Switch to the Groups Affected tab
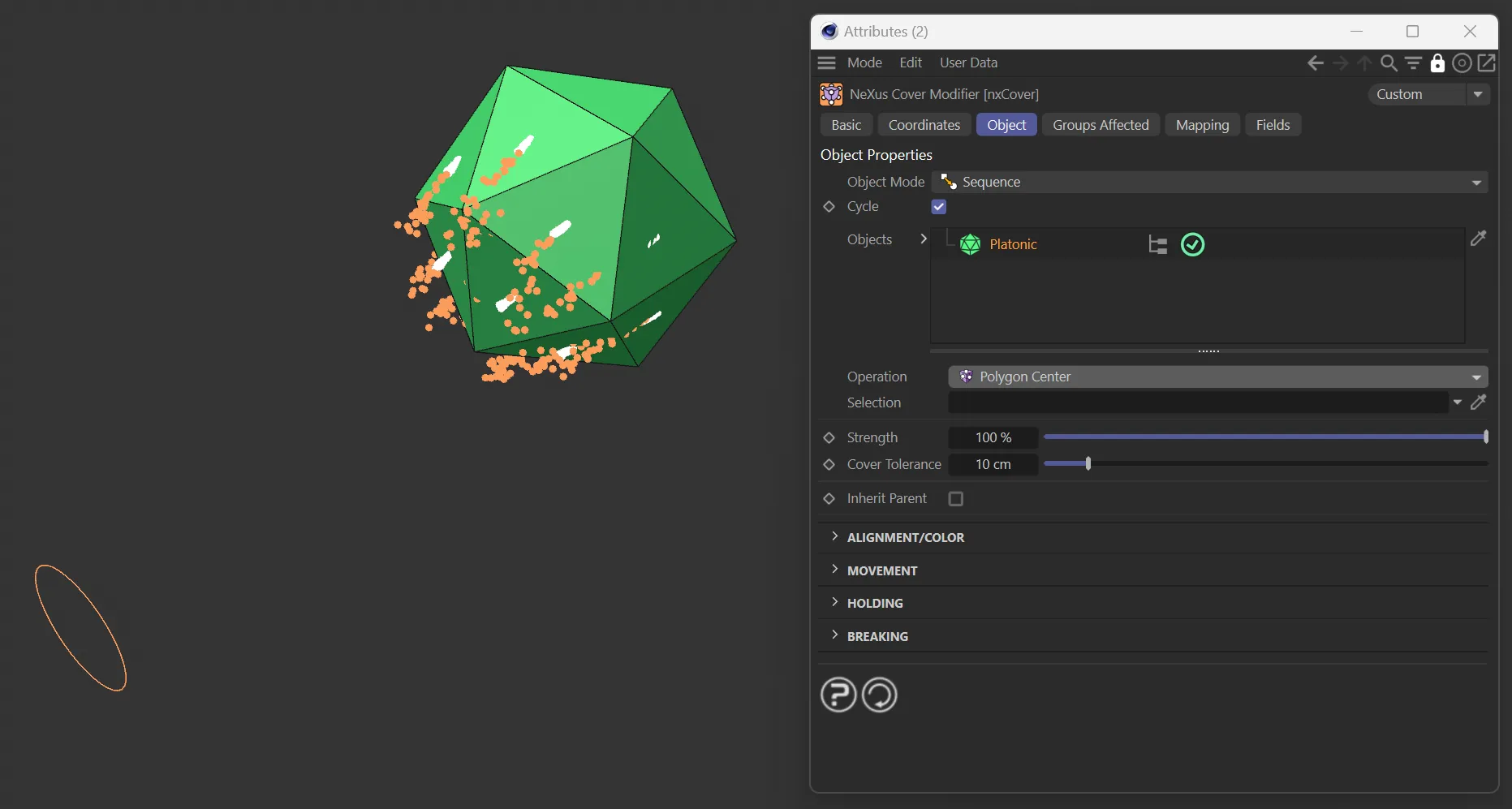 1101,125
